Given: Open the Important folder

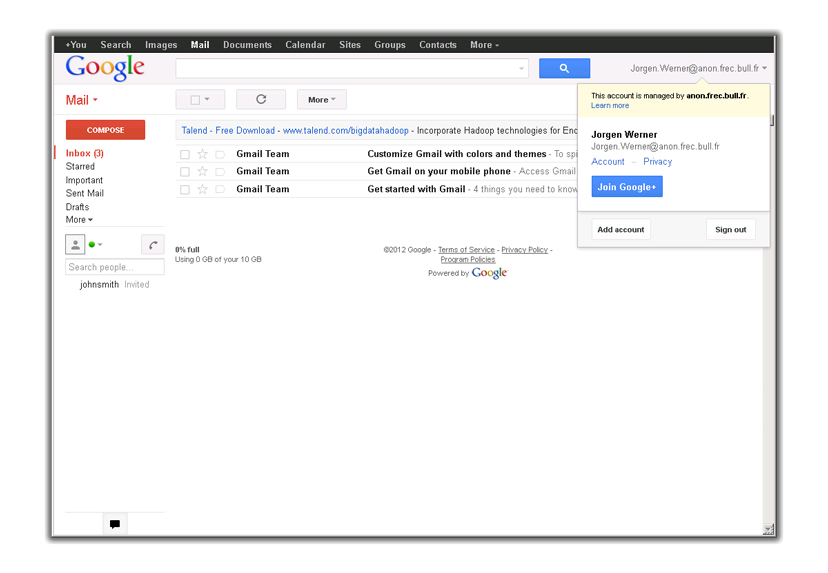Looking at the screenshot, I should pyautogui.click(x=84, y=180).
